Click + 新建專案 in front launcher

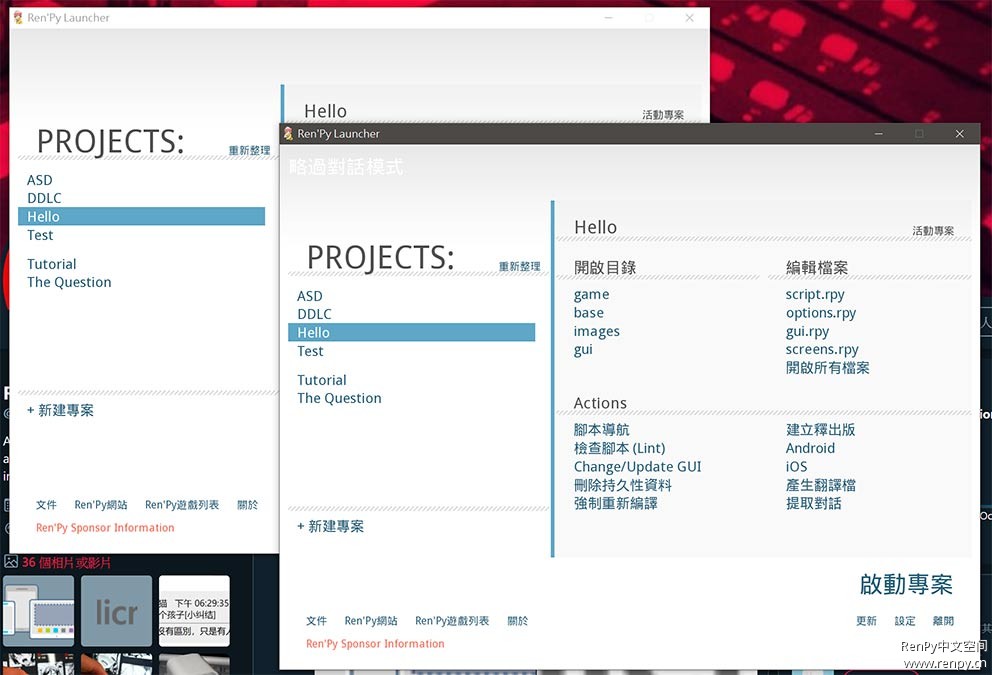click(x=330, y=526)
